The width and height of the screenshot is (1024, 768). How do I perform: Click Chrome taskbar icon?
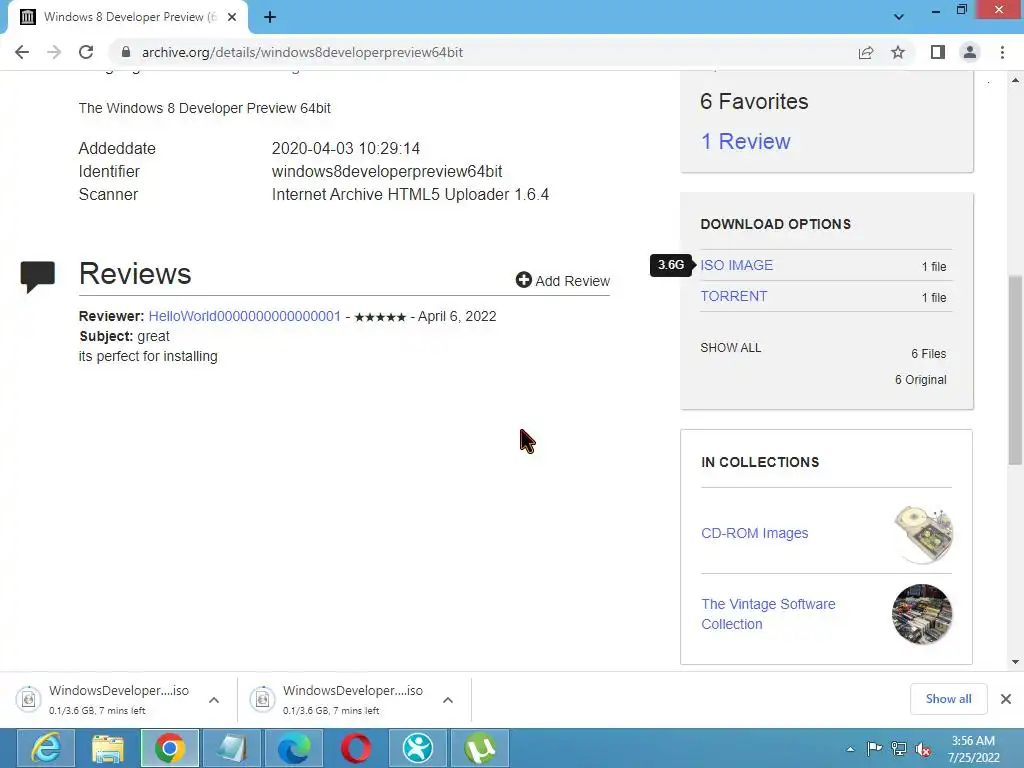click(x=170, y=748)
